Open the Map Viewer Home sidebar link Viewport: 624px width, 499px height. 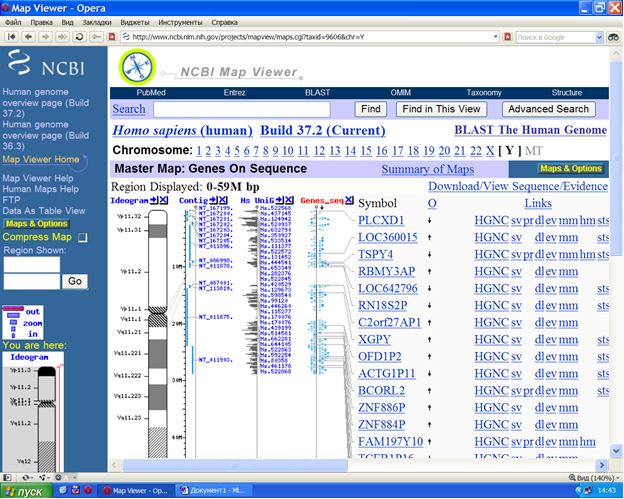click(41, 160)
